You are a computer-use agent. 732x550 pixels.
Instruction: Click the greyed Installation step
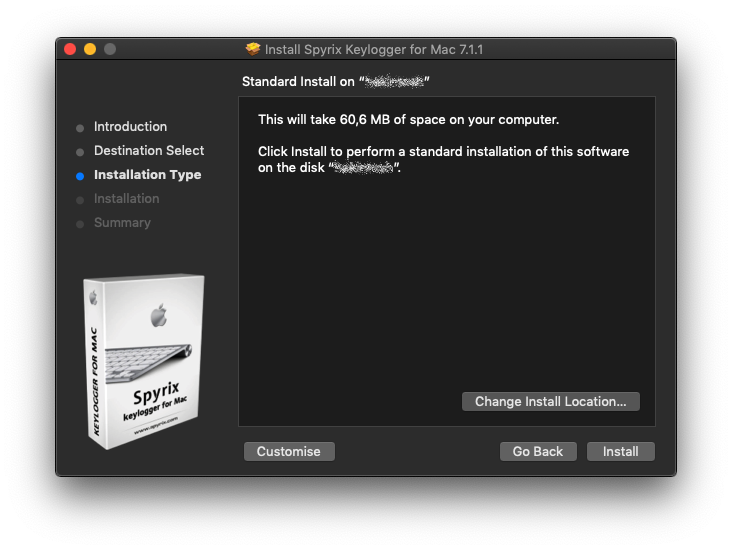127,198
